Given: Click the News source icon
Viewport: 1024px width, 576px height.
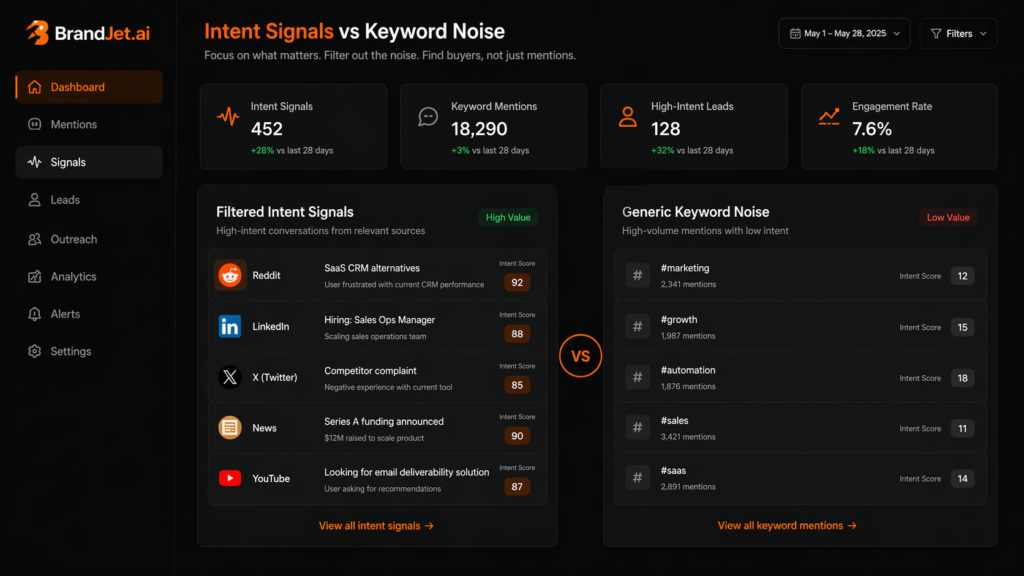Looking at the screenshot, I should point(230,428).
